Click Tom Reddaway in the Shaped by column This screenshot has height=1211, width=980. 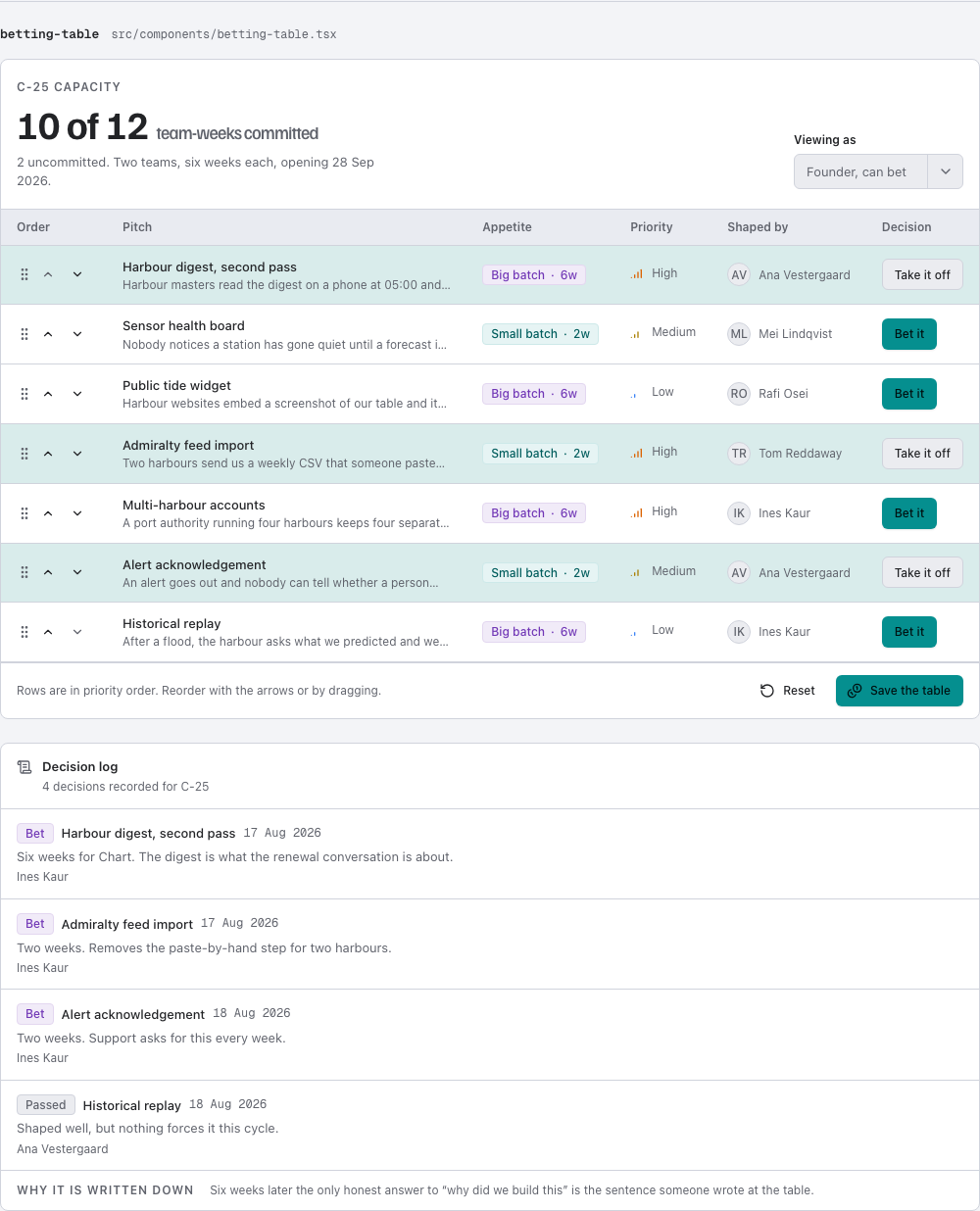coord(800,454)
